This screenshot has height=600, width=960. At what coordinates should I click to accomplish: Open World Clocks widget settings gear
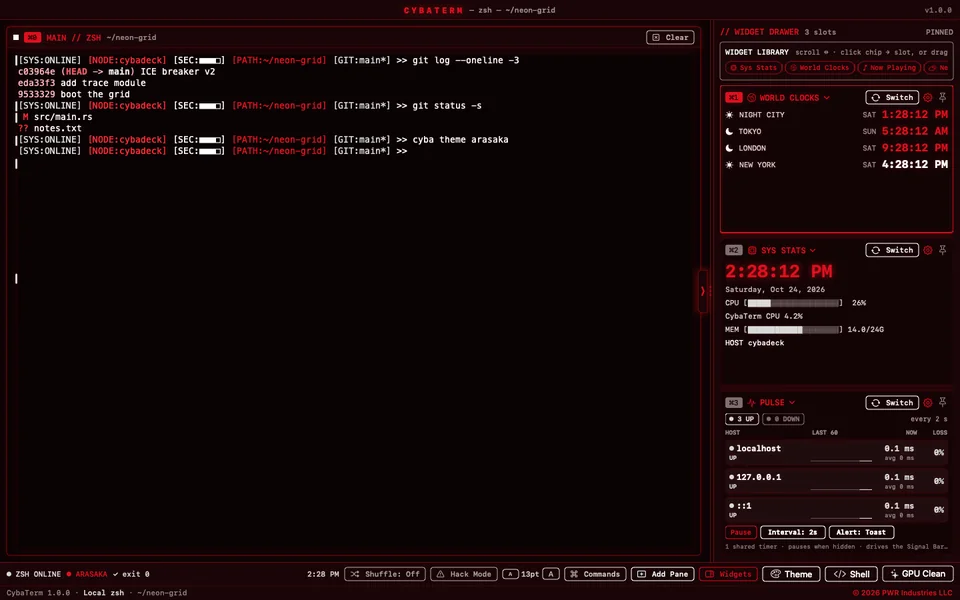[x=928, y=97]
